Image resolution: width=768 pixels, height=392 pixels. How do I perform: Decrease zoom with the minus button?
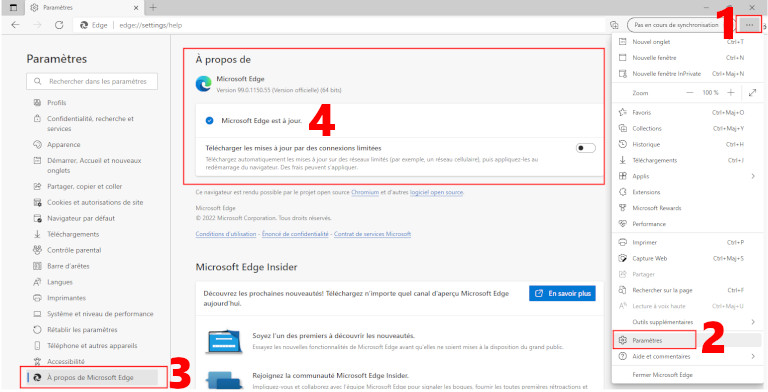tap(690, 93)
